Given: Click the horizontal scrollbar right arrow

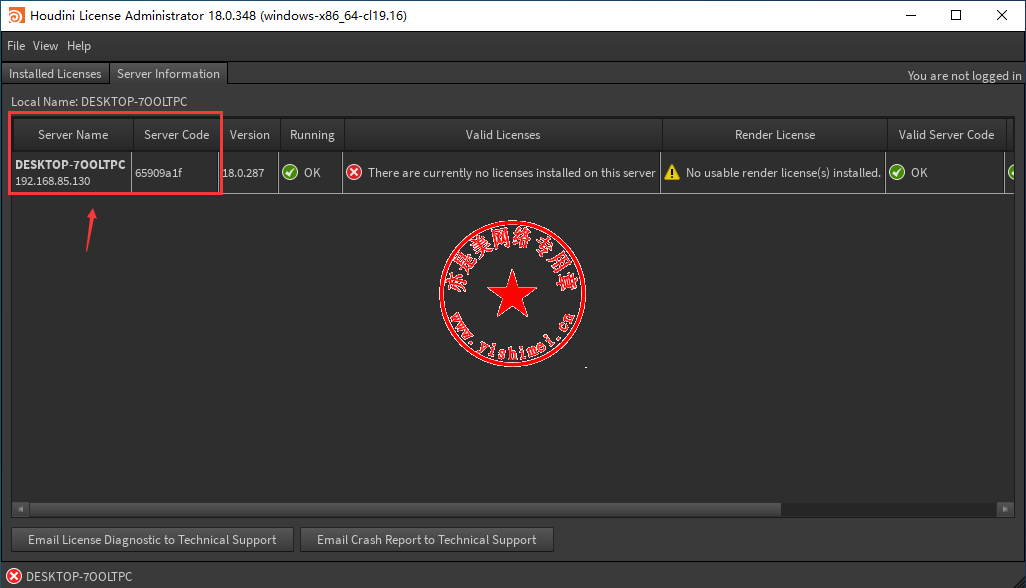Looking at the screenshot, I should tap(1005, 509).
